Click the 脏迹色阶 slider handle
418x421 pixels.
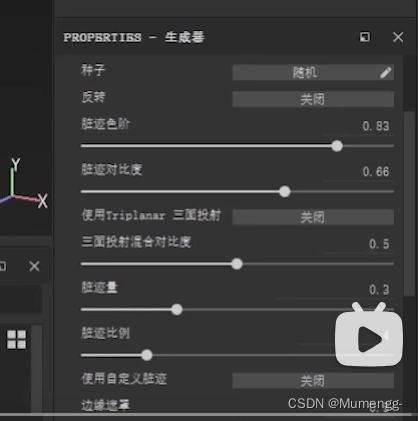(x=337, y=146)
